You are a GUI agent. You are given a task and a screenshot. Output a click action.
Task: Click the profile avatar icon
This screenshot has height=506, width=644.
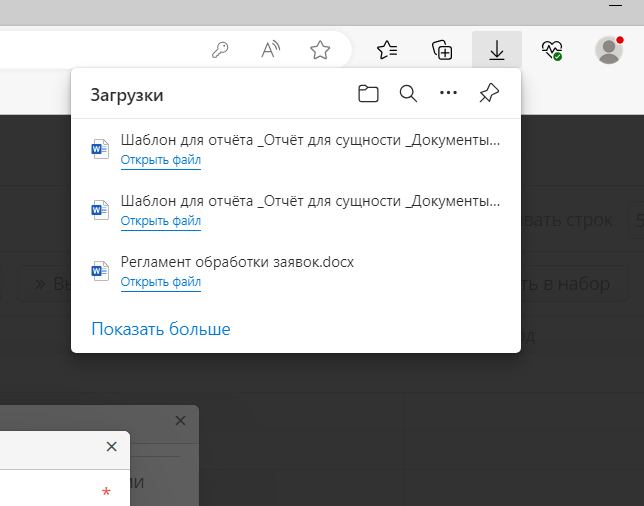[x=608, y=50]
